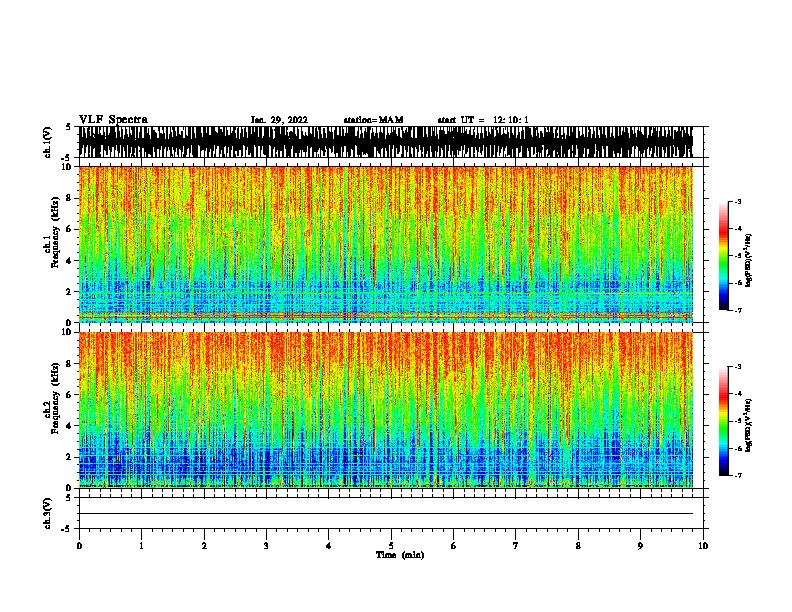Click the date text "Jan. 29, 2022"
Image resolution: width=792 pixels, height=612 pixels.
tap(279, 120)
